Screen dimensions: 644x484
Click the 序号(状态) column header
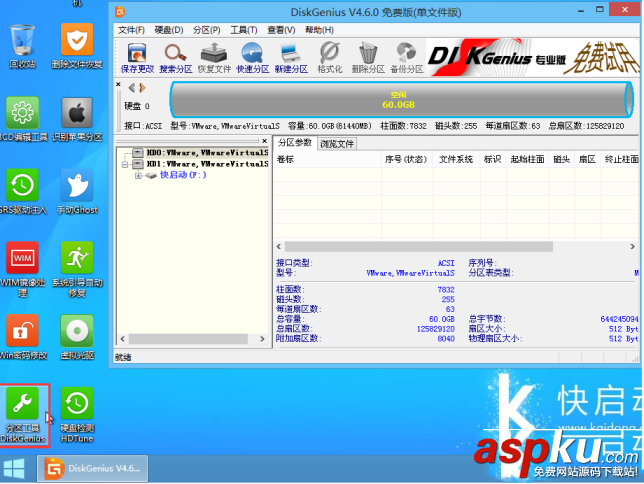tap(406, 159)
